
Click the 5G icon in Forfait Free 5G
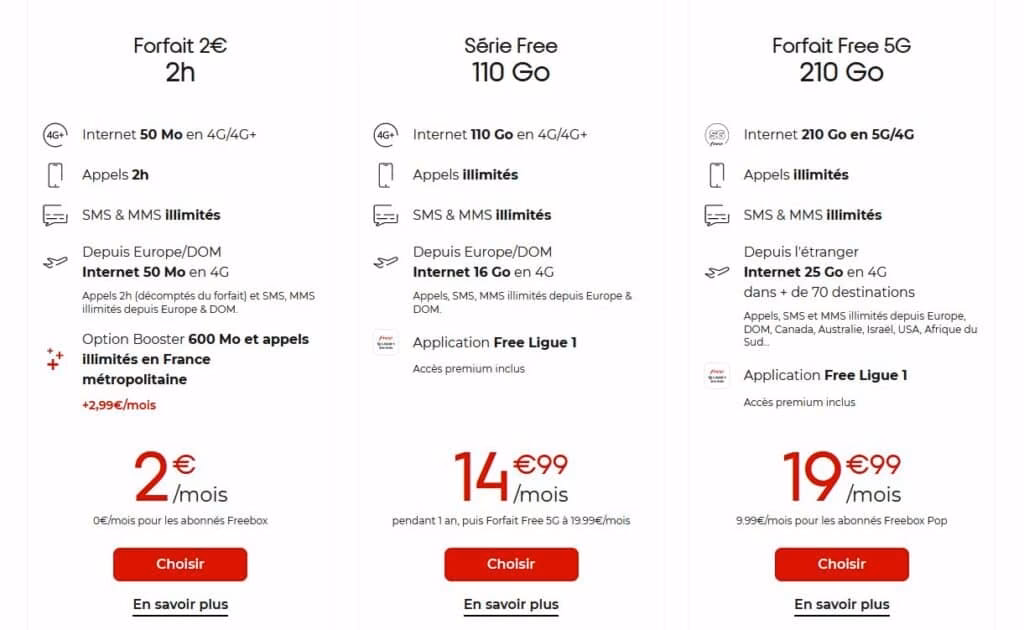(716, 134)
